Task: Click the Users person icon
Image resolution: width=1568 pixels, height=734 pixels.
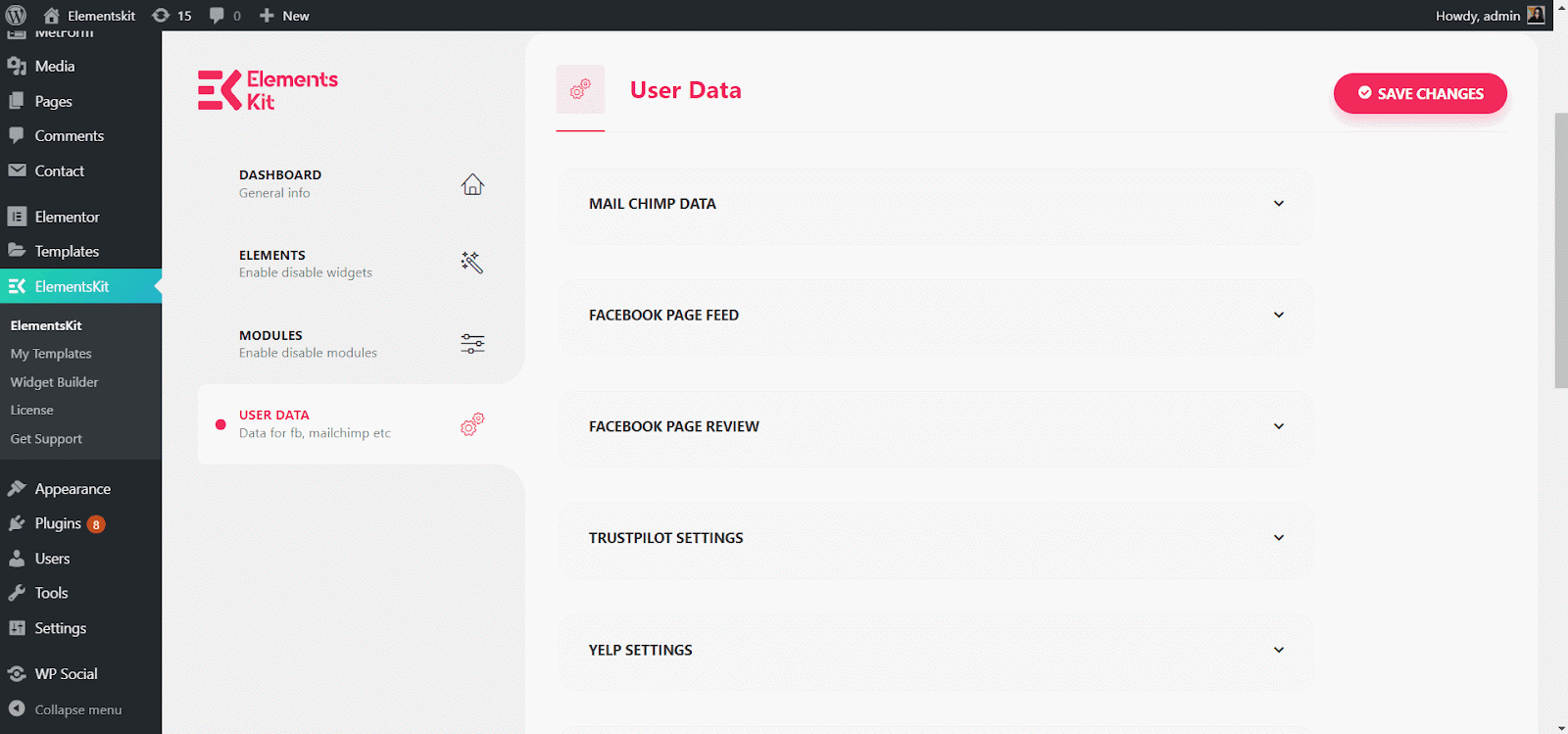Action: (x=17, y=559)
